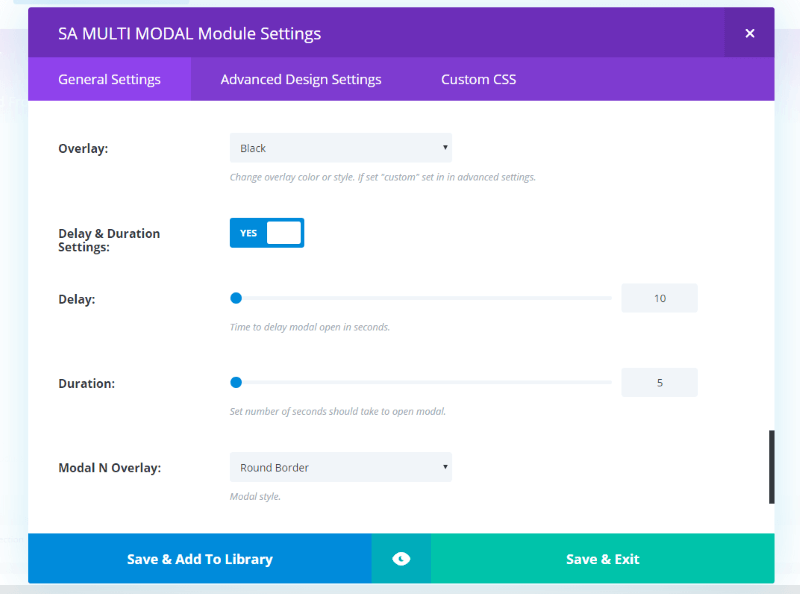Click the Duration value field showing 5
This screenshot has width=800, height=594.
coord(659,382)
